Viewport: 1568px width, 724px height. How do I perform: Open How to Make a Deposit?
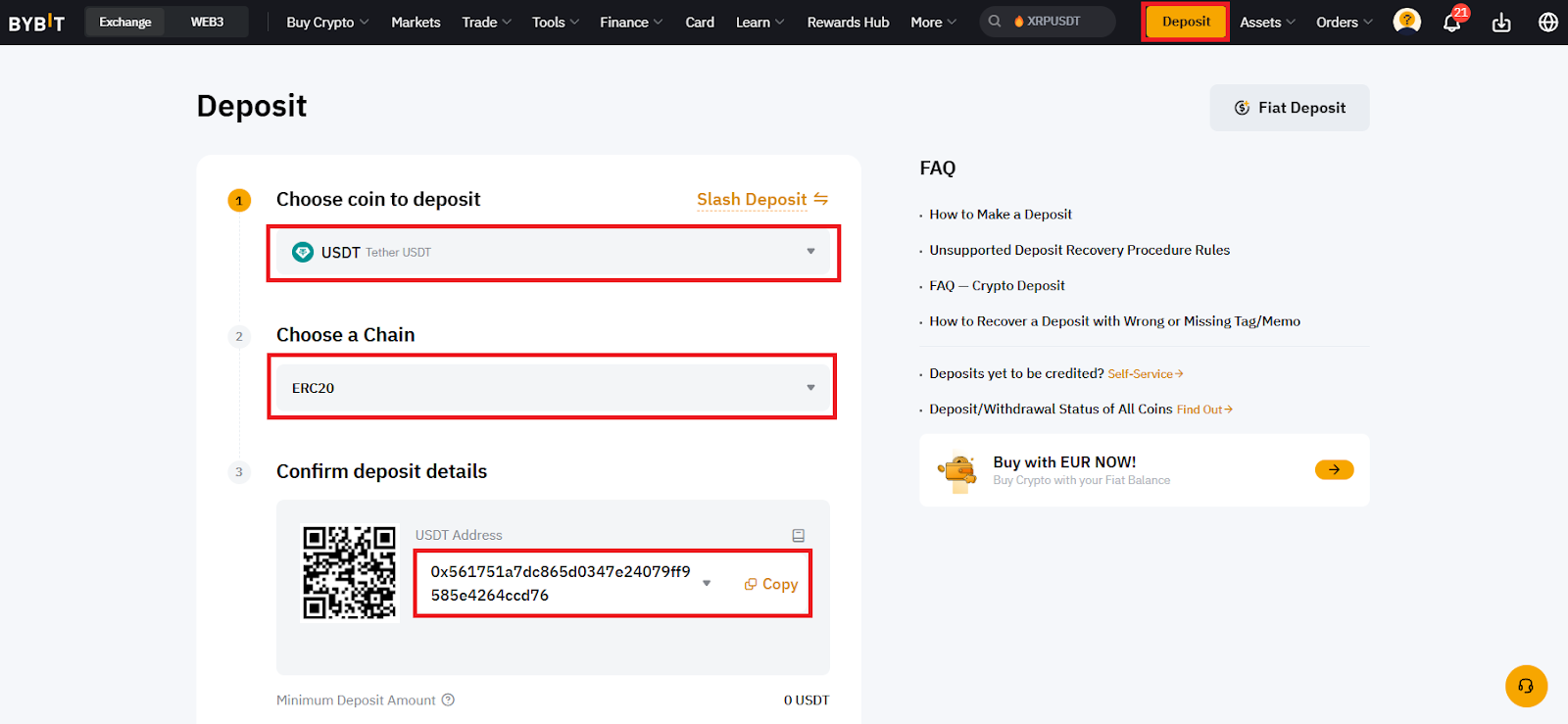1001,215
